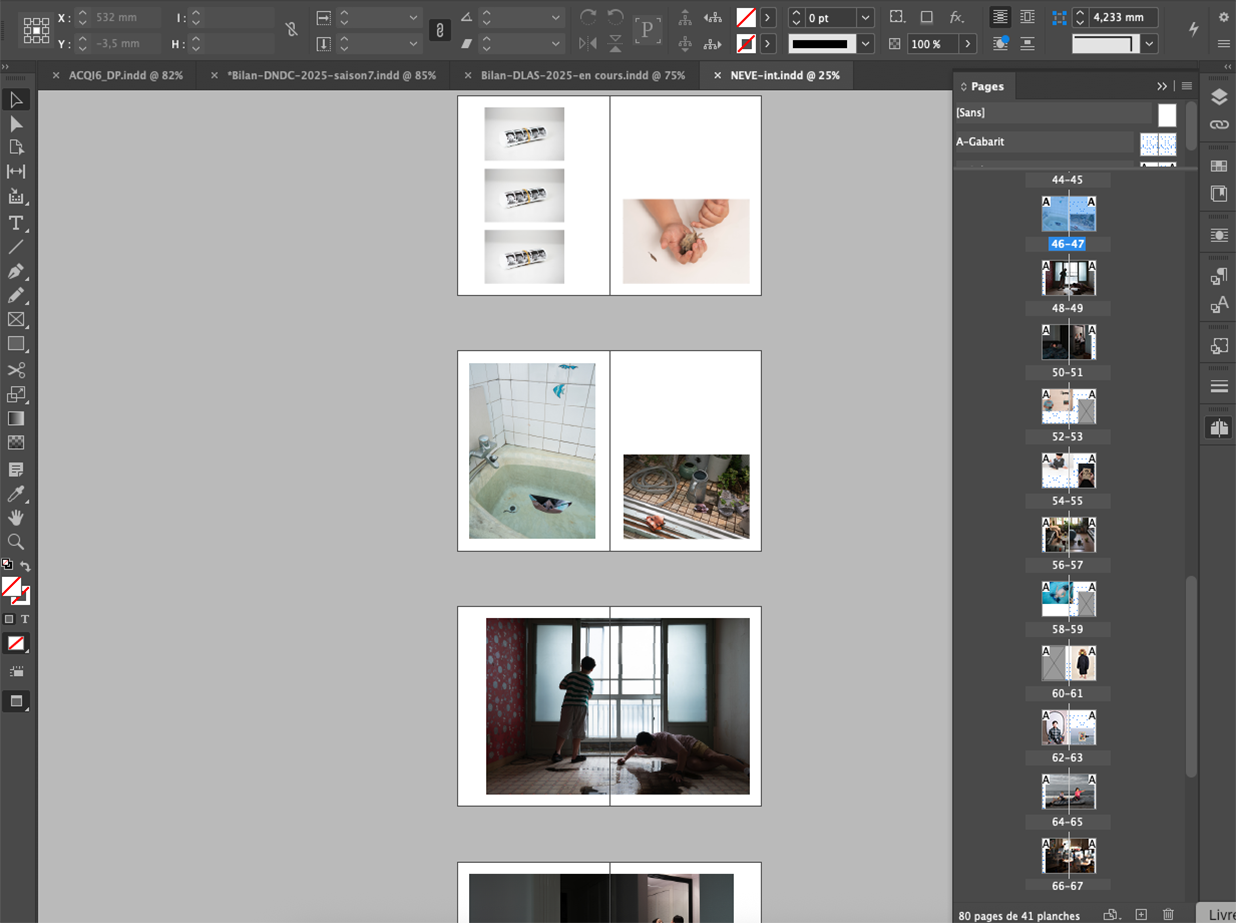
Task: Toggle constrain proportions for width and height
Action: coord(291,30)
